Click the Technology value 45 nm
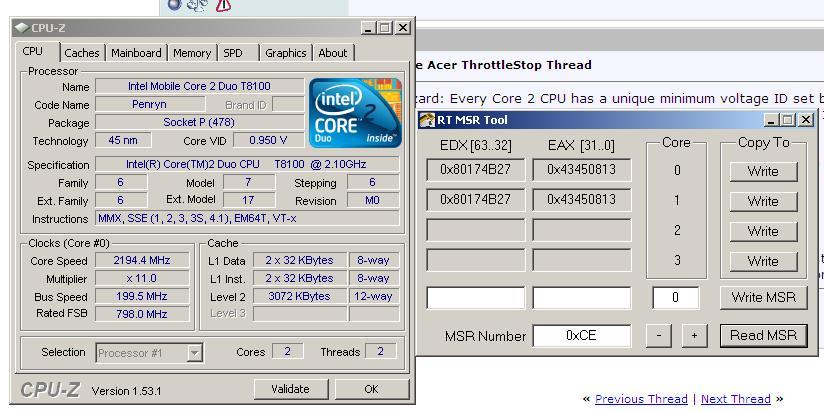The width and height of the screenshot is (824, 411). point(123,140)
